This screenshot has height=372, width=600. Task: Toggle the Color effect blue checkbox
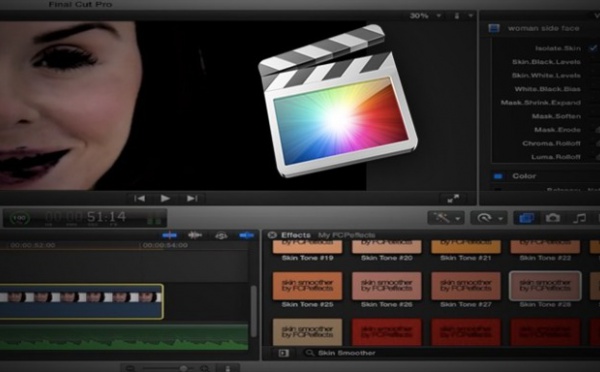pyautogui.click(x=498, y=176)
